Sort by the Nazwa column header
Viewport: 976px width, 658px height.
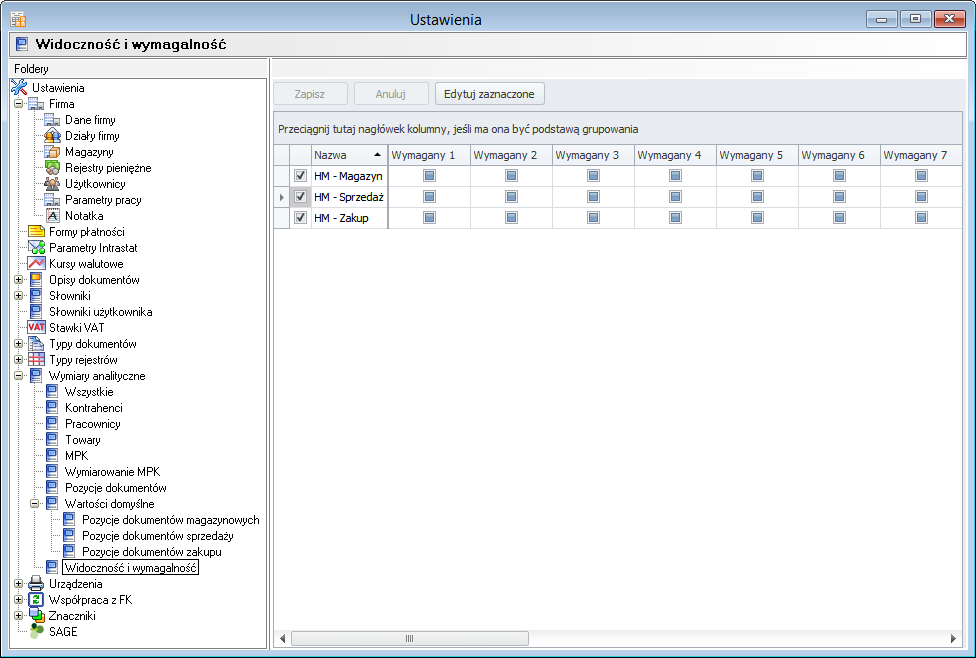(x=349, y=155)
